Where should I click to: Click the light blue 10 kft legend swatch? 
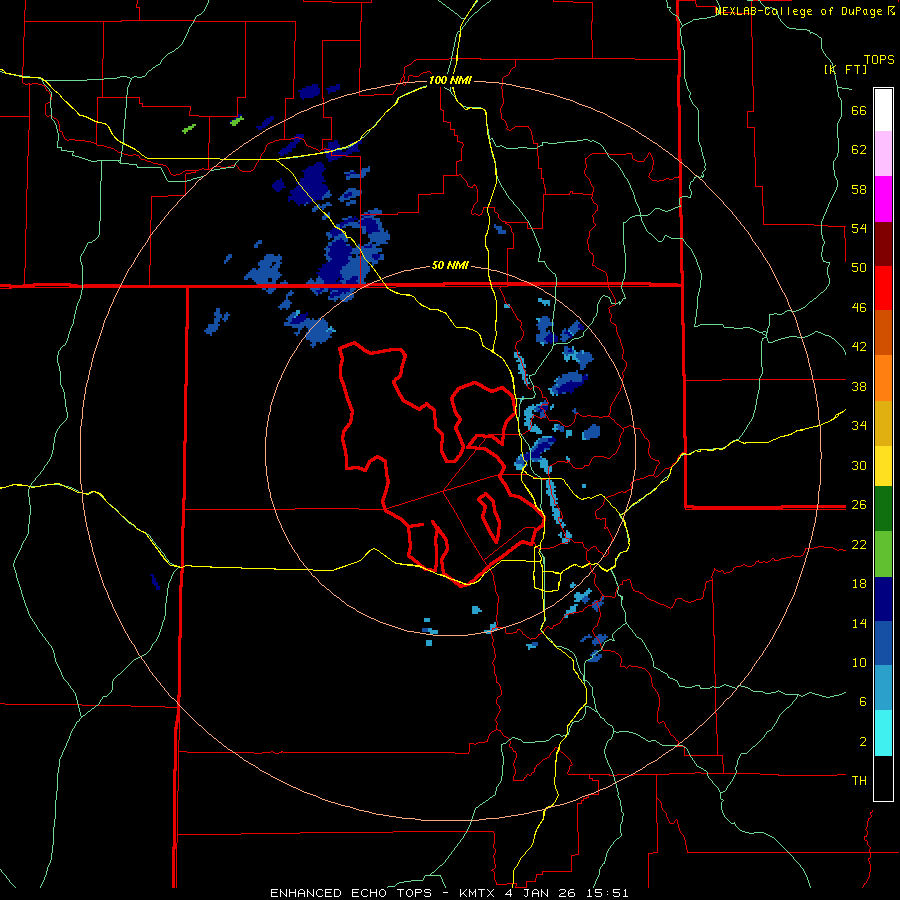click(x=883, y=688)
